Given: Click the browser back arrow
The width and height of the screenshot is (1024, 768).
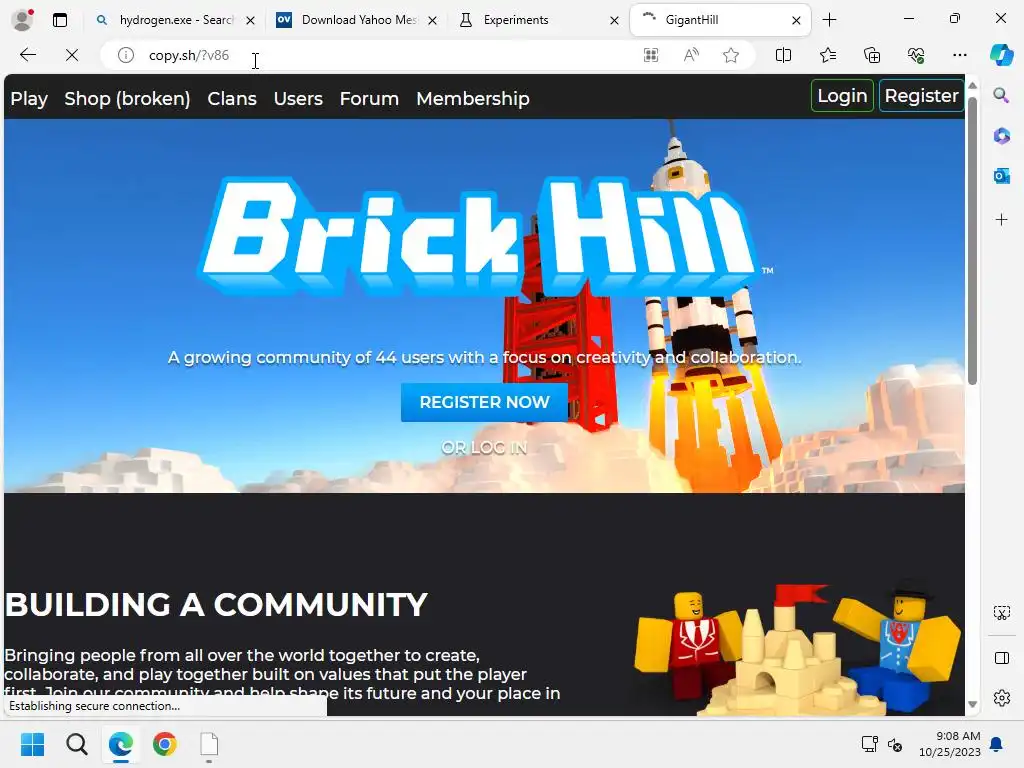Looking at the screenshot, I should [27, 55].
